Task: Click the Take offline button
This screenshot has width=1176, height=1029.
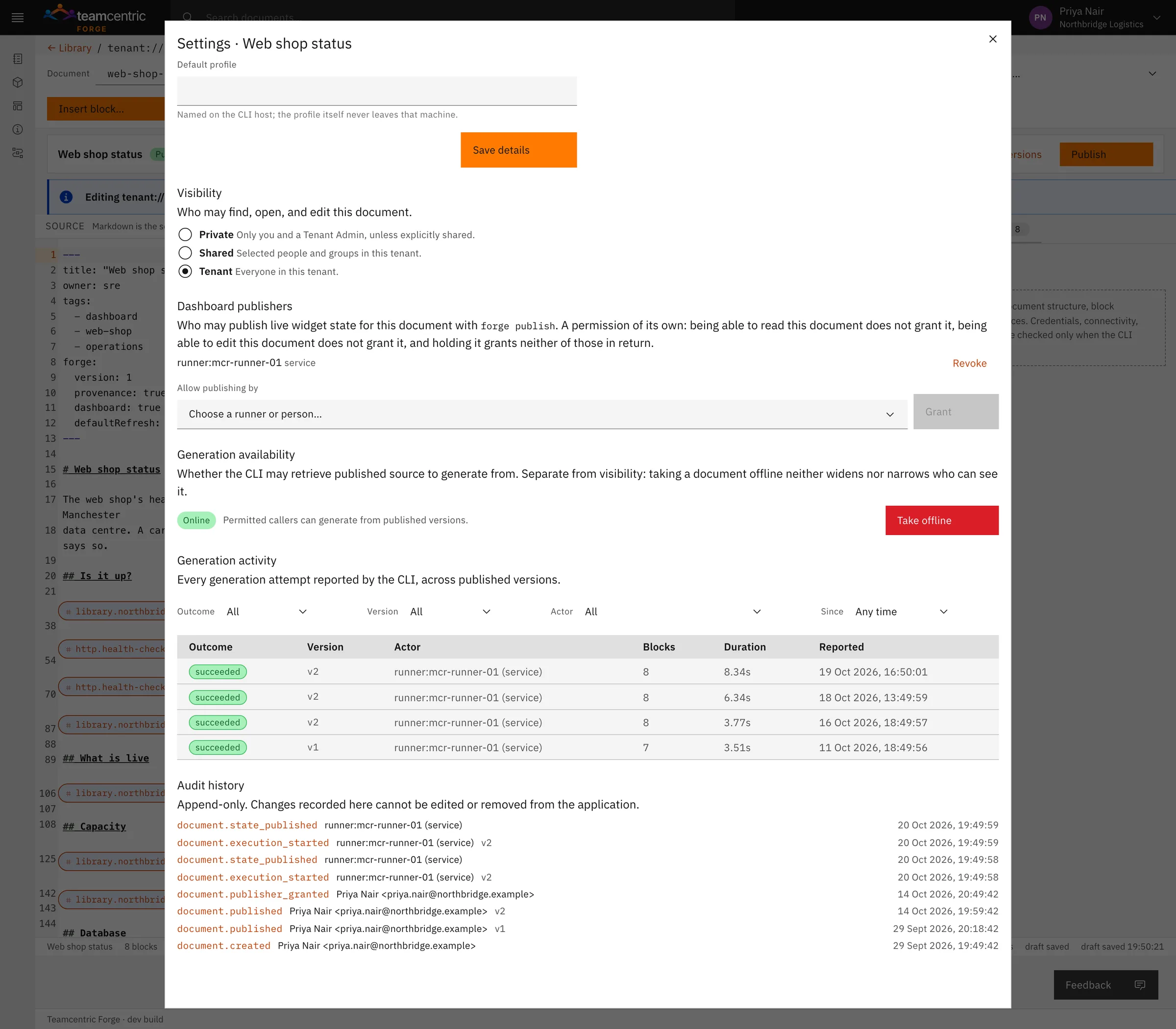Action: pyautogui.click(x=942, y=520)
